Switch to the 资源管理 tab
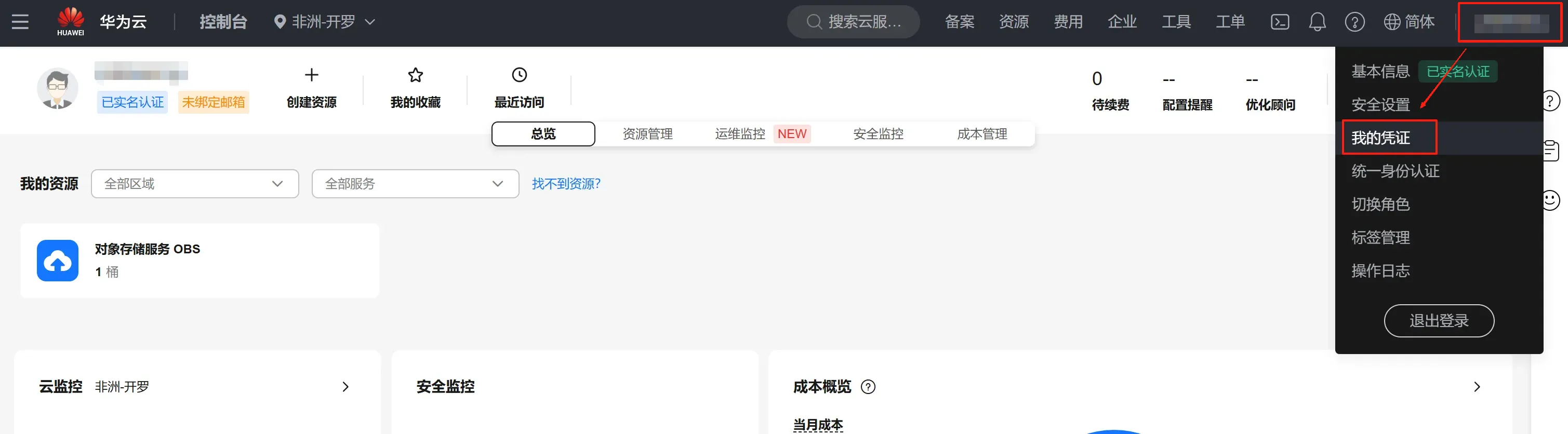Screen dimensions: 1568x434 (648, 134)
